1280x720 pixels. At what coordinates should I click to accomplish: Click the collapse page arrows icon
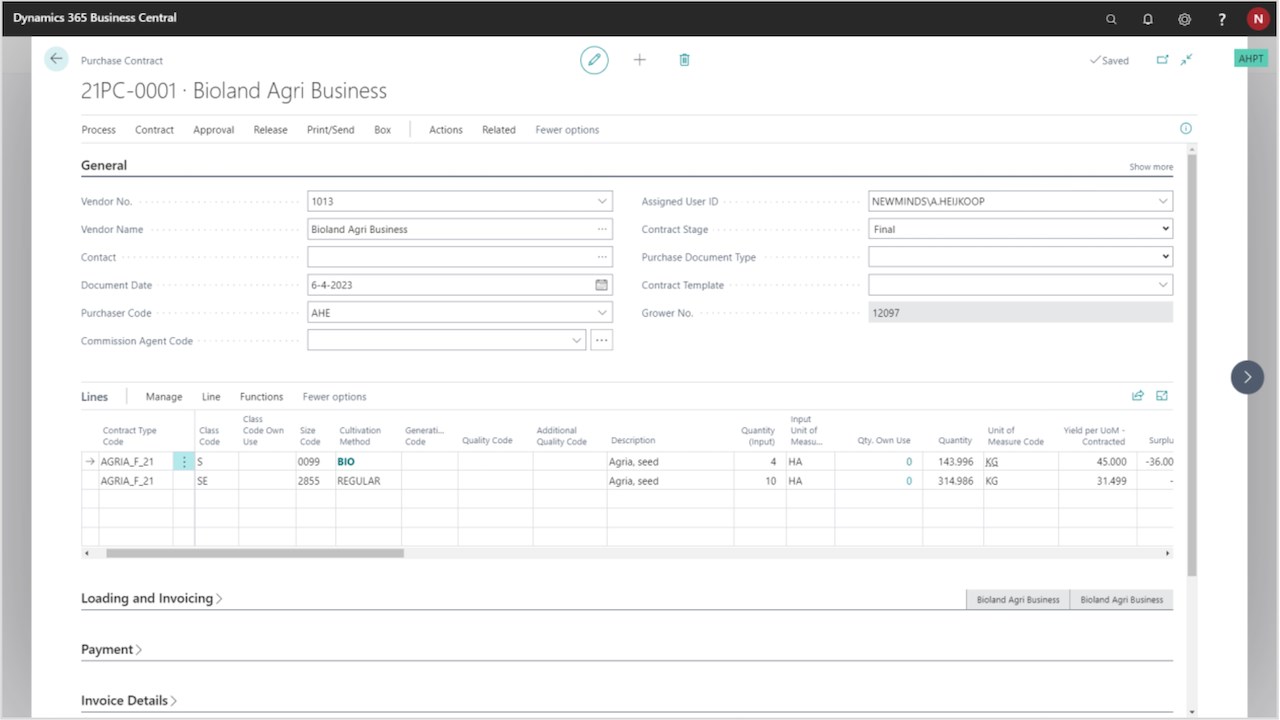[1186, 60]
